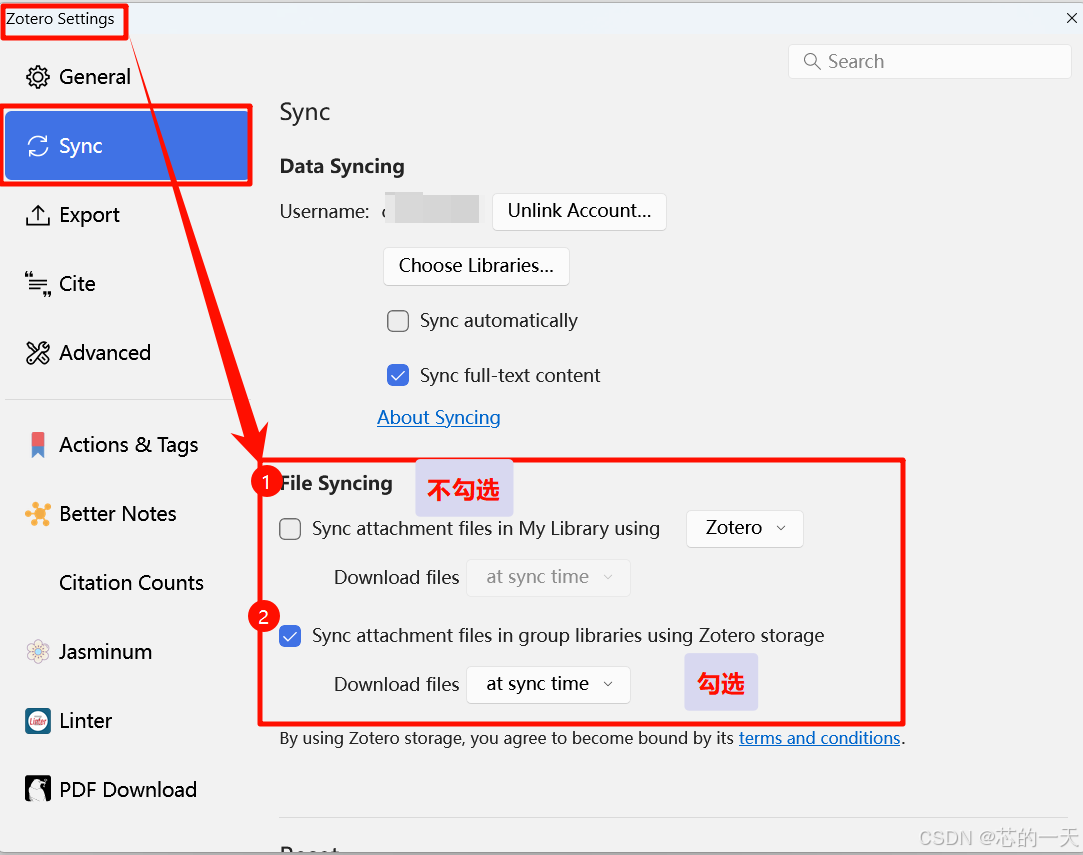
Task: Open the General settings pane
Action: click(x=126, y=77)
